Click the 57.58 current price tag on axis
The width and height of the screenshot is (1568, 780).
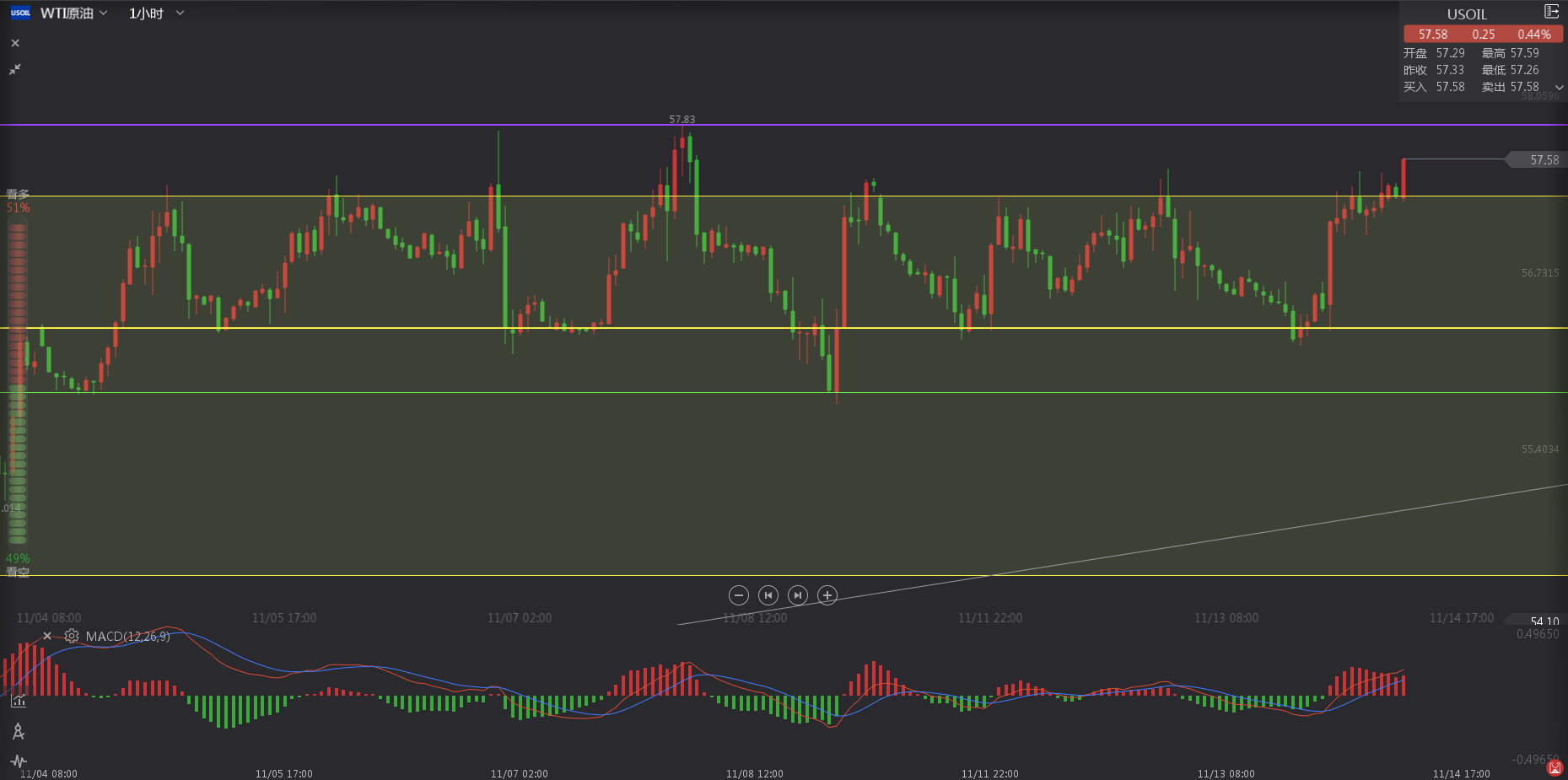(x=1537, y=159)
